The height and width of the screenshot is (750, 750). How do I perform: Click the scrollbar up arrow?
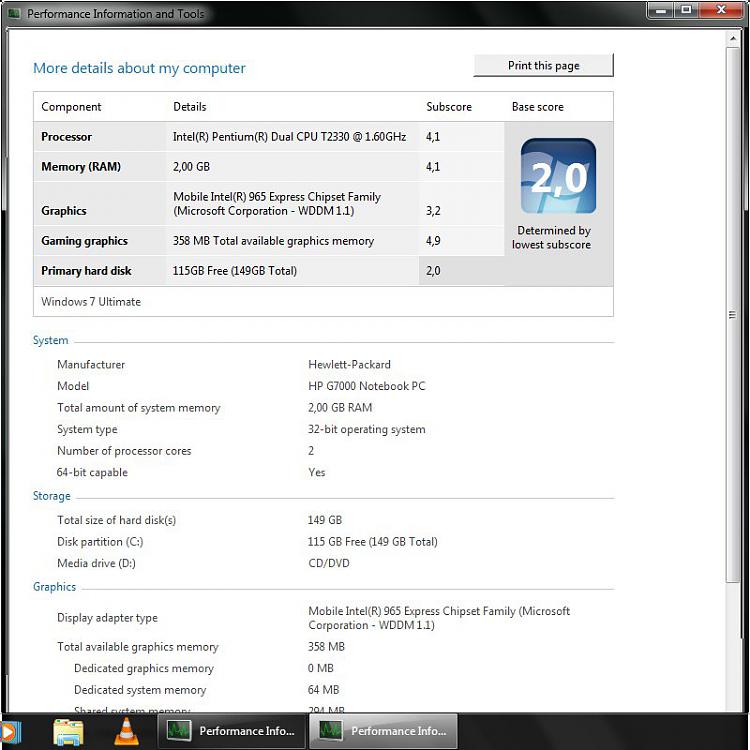coord(732,39)
